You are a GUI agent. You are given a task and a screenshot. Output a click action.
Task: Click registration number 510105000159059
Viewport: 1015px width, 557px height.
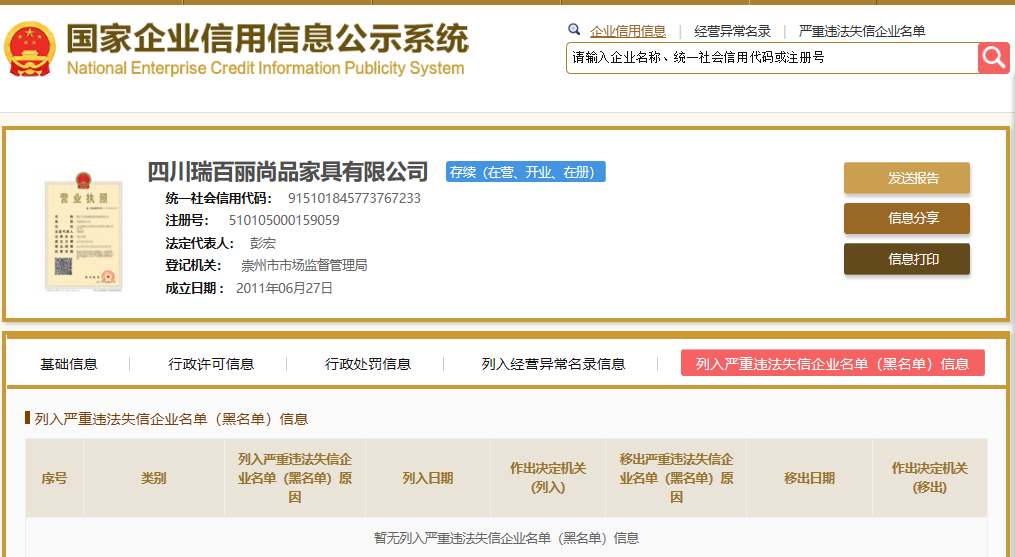pos(284,220)
